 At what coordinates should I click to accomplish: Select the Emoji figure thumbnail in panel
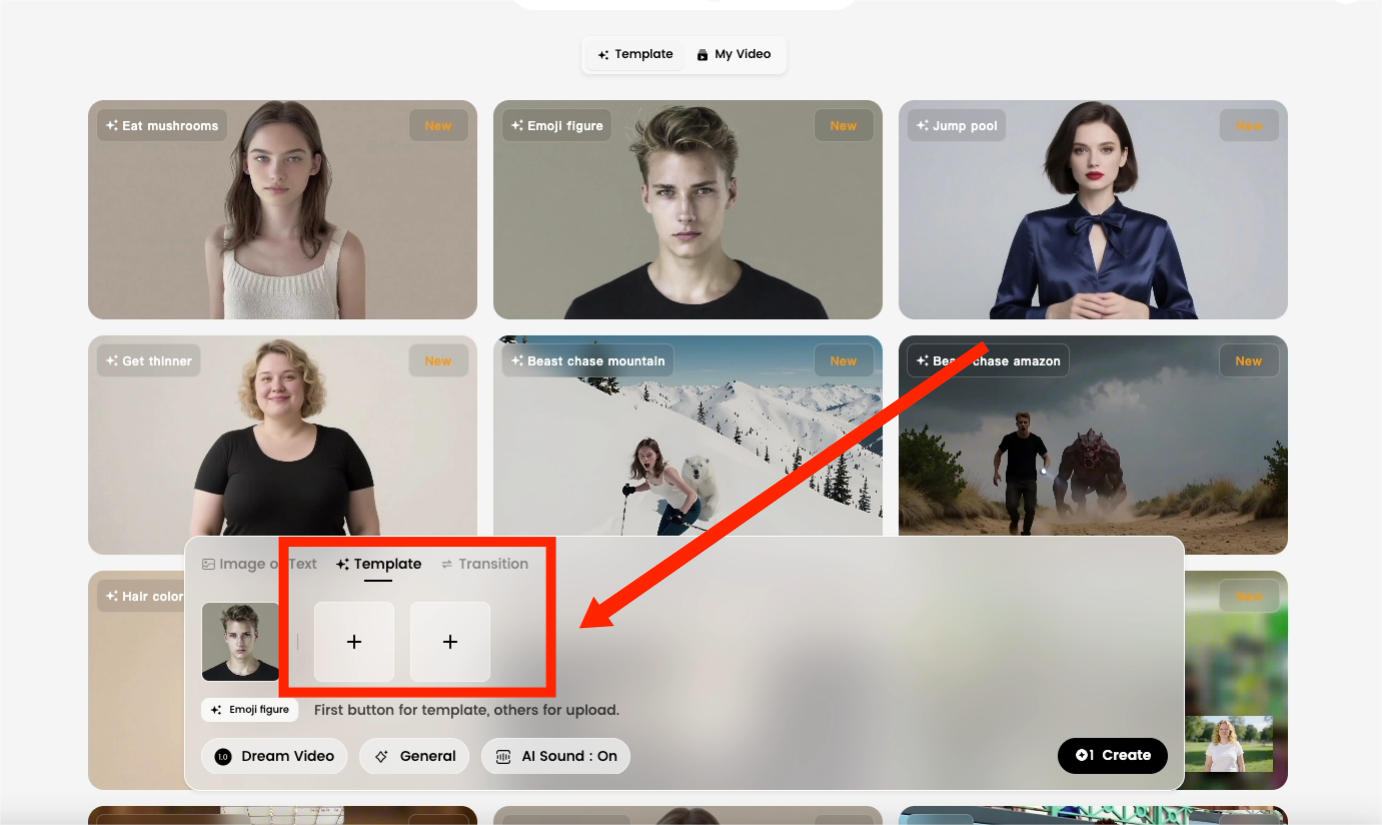point(240,642)
